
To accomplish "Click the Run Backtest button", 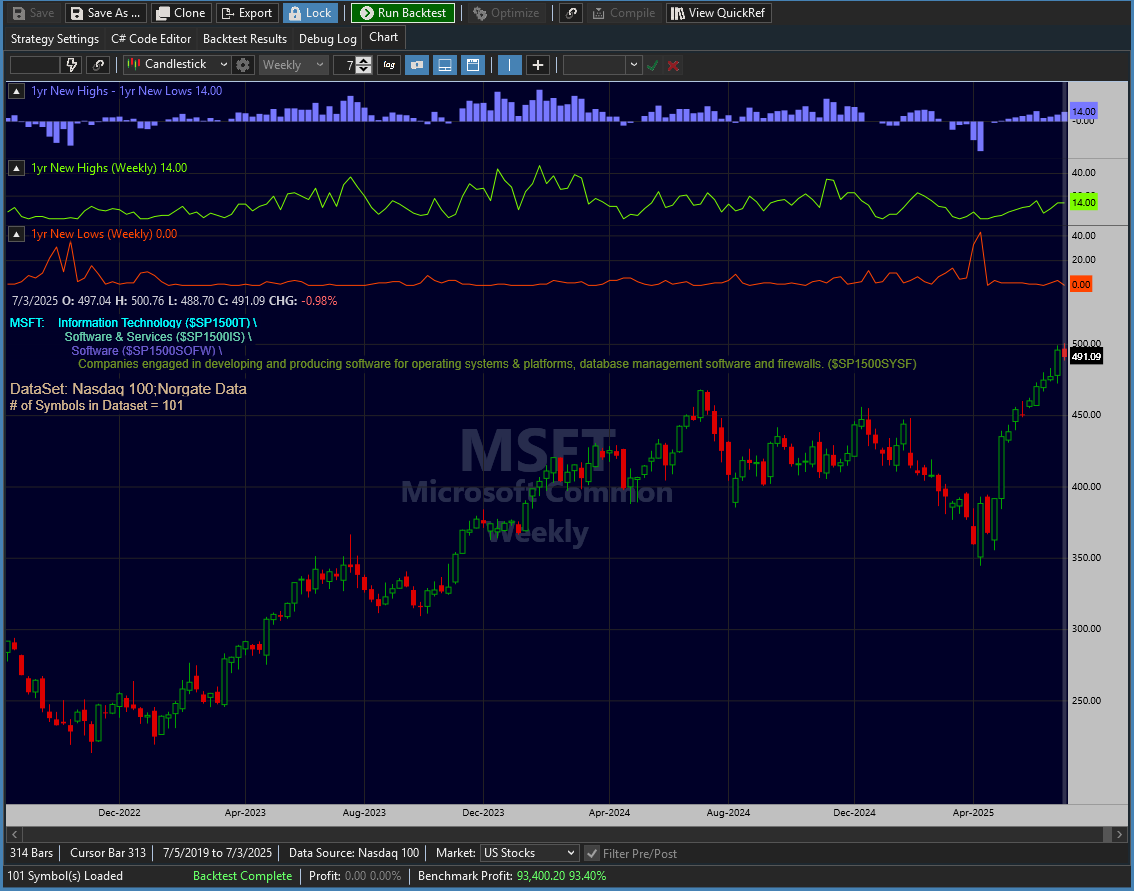I will click(x=403, y=13).
